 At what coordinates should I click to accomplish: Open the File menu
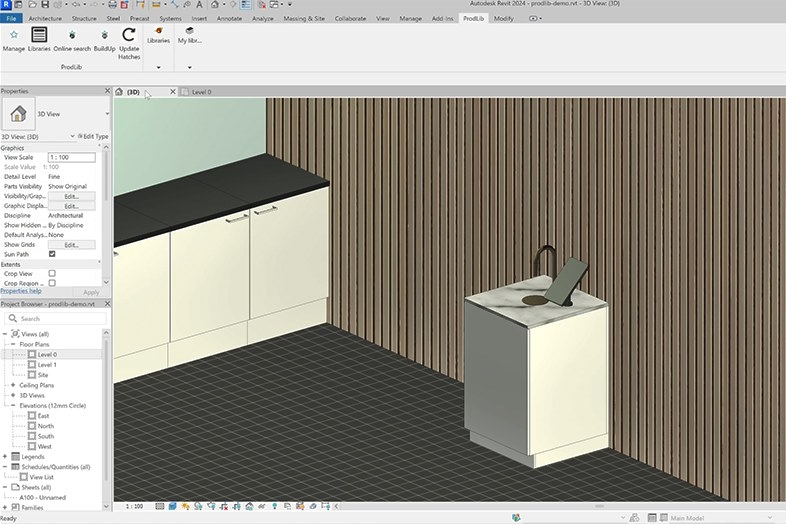11,19
